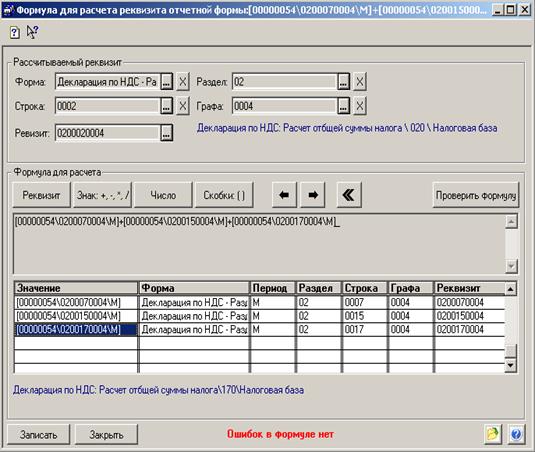Move the formula cursor left with the arrow button
This screenshot has width=535, height=452.
coord(284,195)
